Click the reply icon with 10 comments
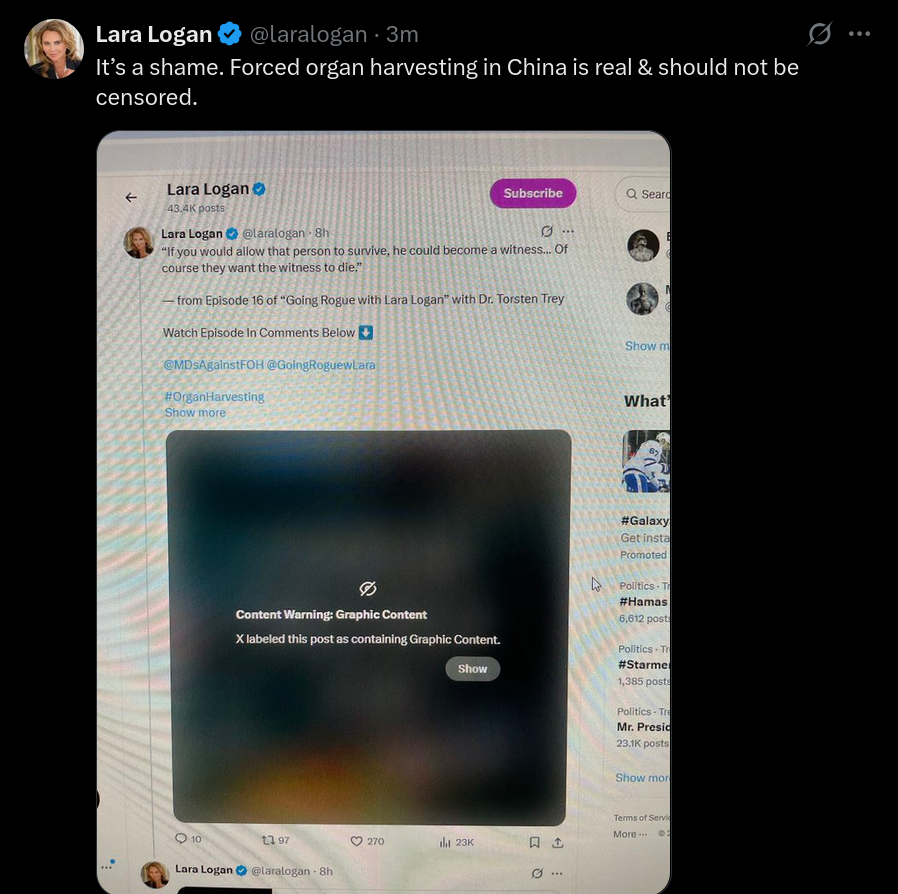The image size is (898, 894). point(181,838)
